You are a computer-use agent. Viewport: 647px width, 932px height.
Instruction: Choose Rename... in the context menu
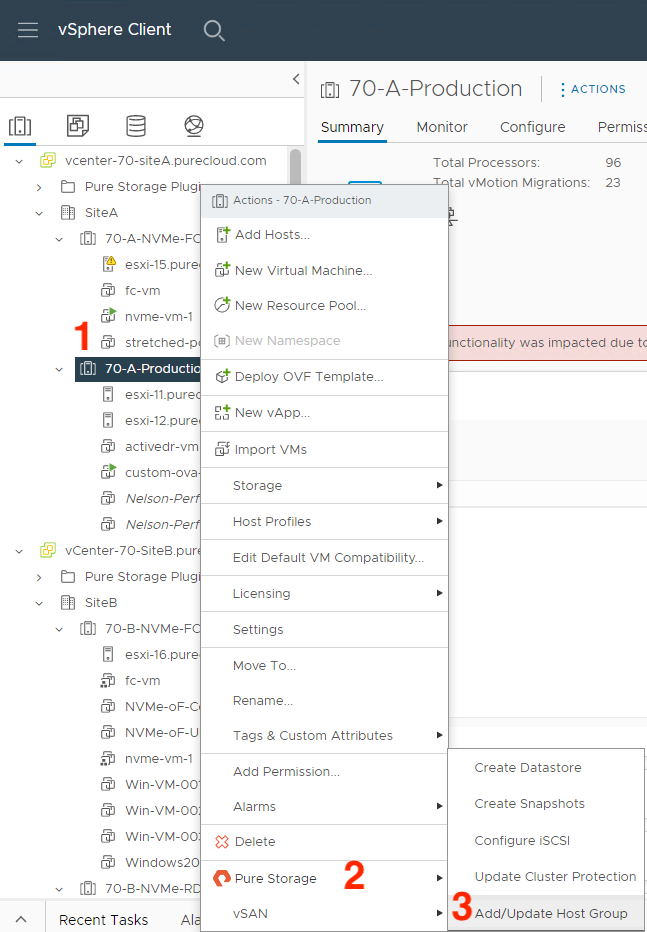[x=324, y=701]
